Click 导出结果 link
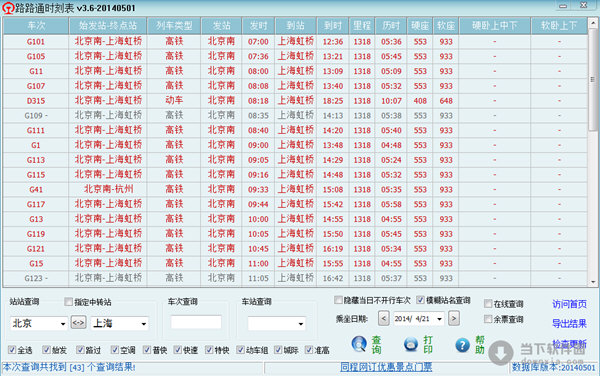The image size is (600, 376). [569, 324]
